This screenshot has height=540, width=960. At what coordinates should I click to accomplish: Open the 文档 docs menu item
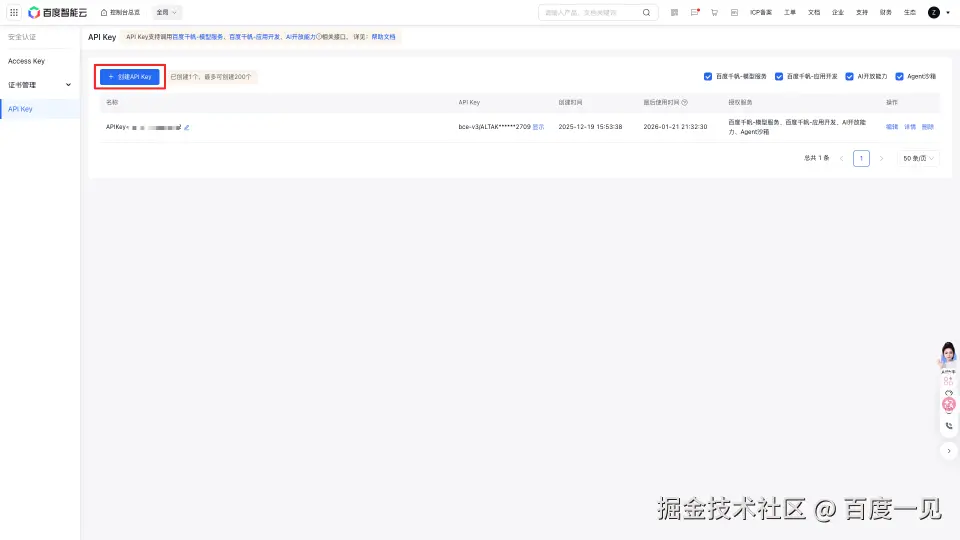[814, 12]
